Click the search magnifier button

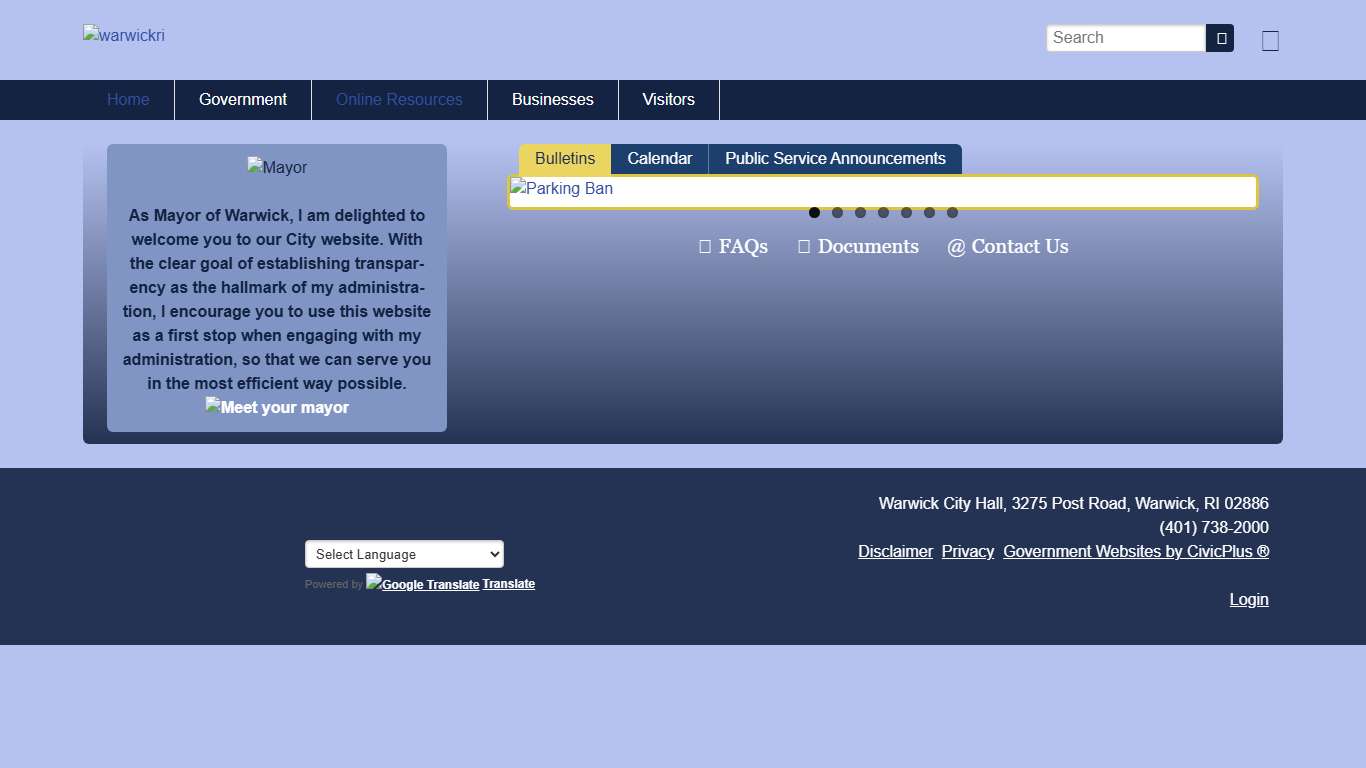[x=1220, y=38]
